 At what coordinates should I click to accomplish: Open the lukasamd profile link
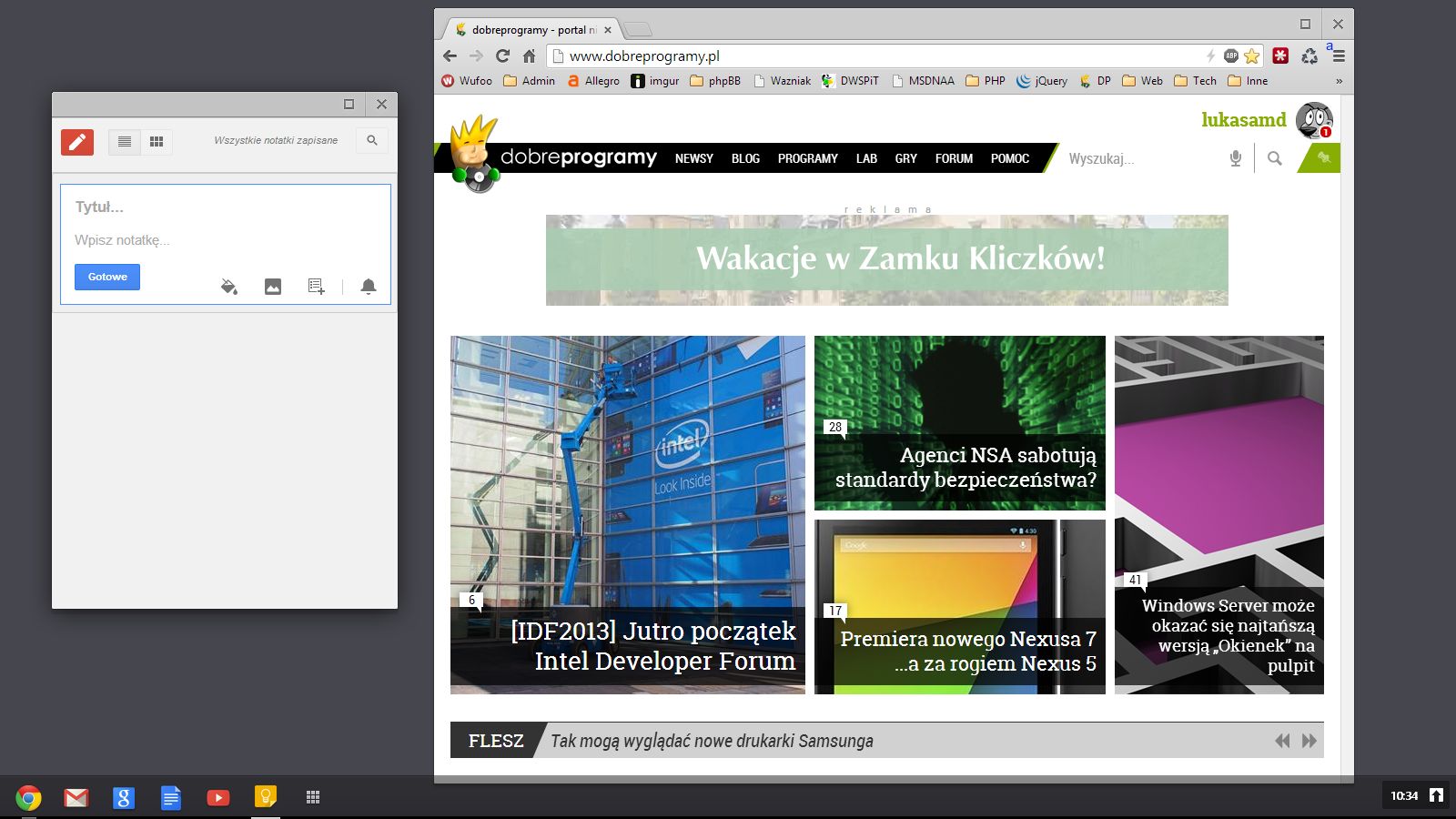1244,120
